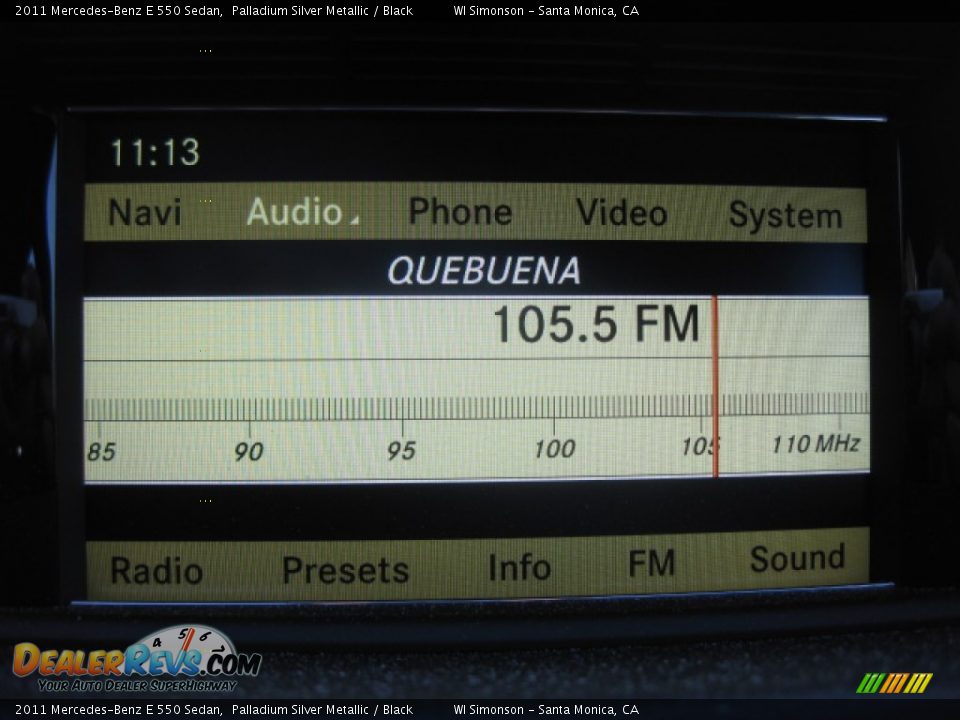Click the 11:13 clock display
This screenshot has height=720, width=960.
pos(154,153)
